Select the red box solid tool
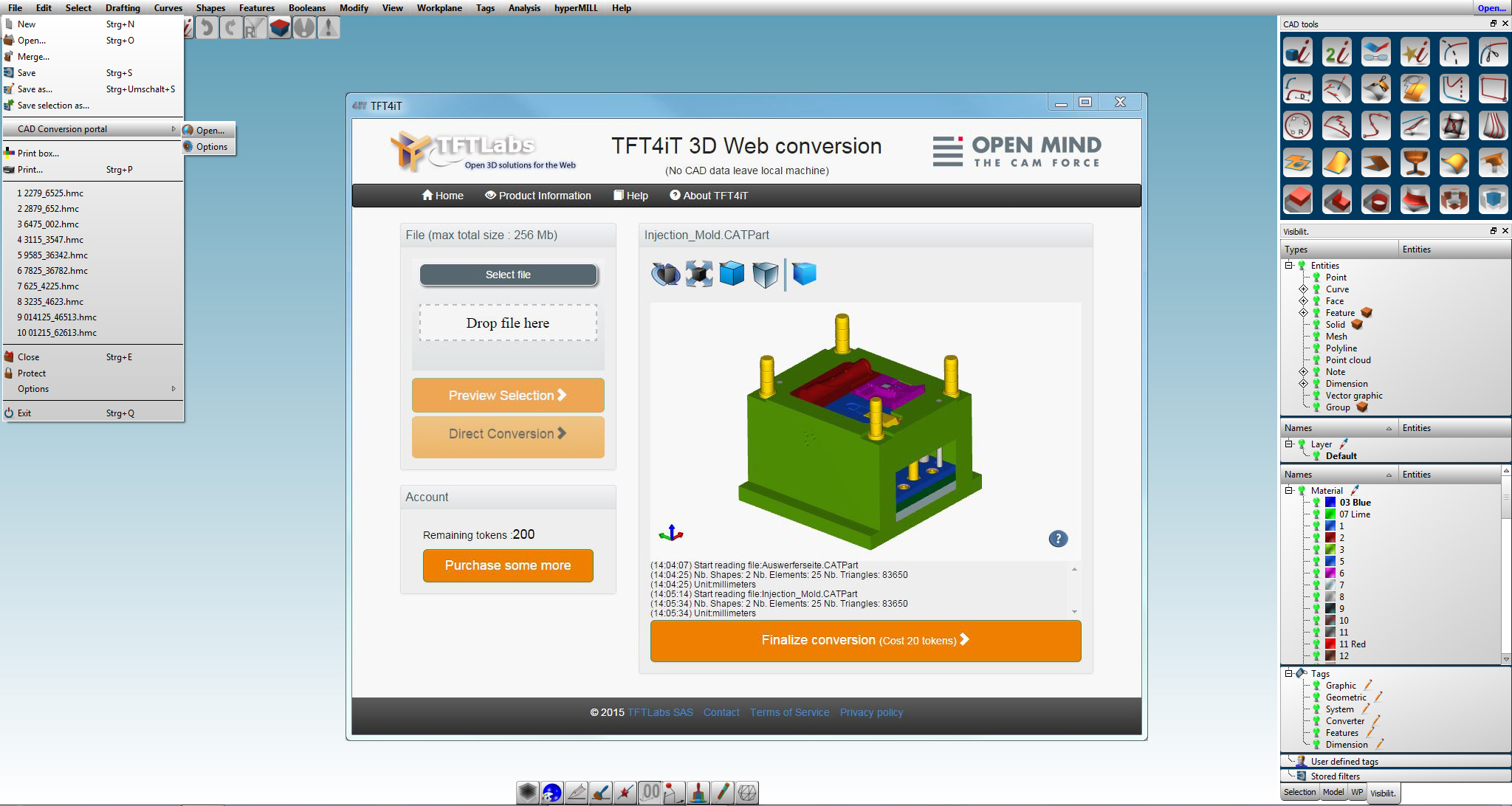The width and height of the screenshot is (1512, 806). click(x=1298, y=200)
